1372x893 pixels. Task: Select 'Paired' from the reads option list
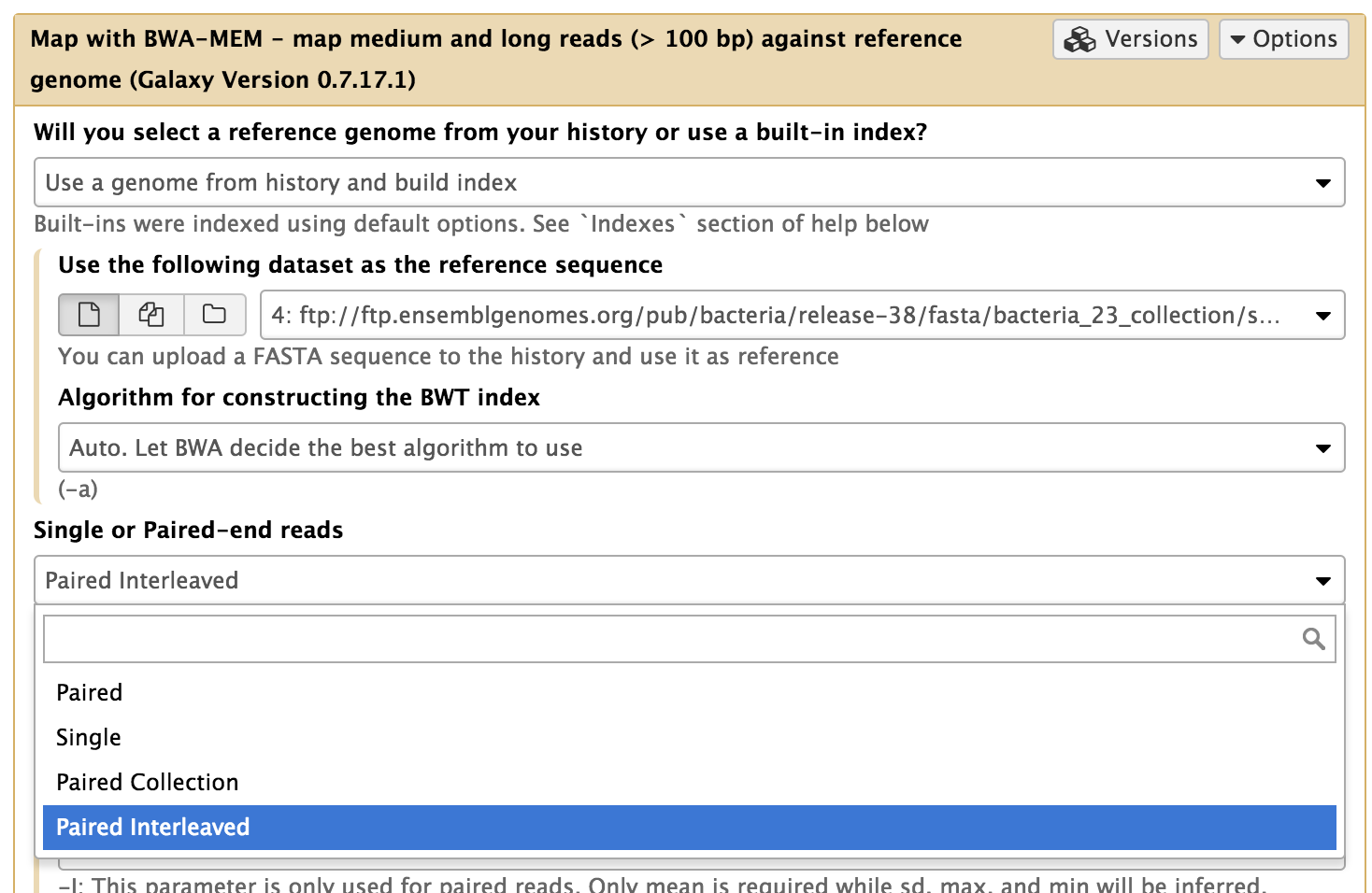coord(89,692)
